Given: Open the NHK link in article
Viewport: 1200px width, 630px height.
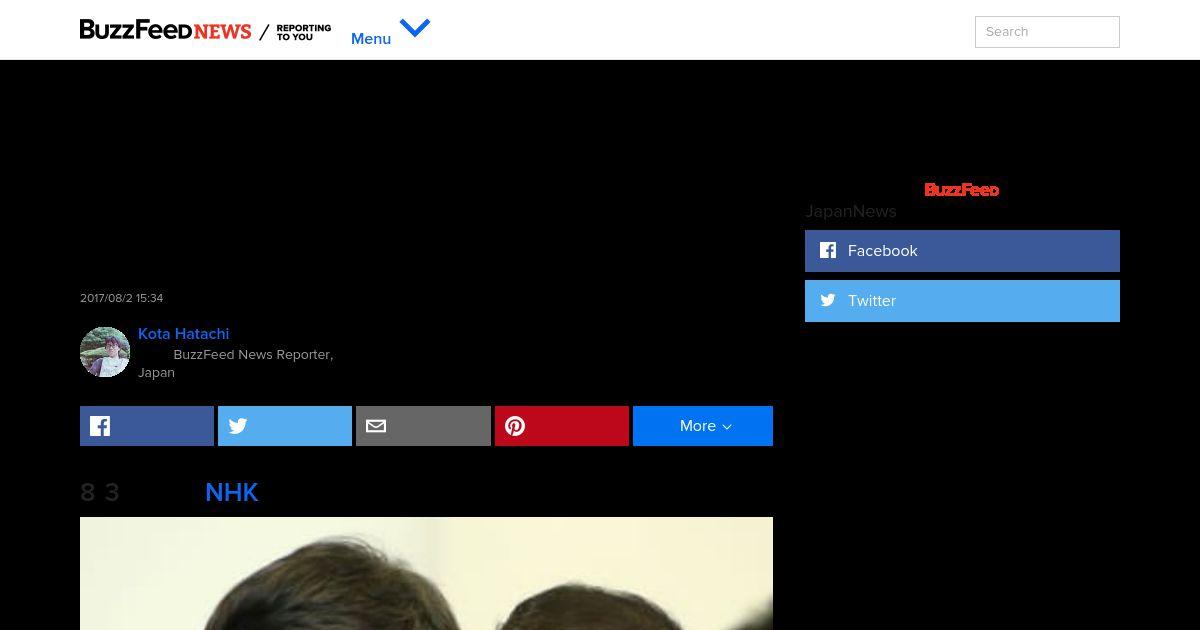Looking at the screenshot, I should coord(232,492).
